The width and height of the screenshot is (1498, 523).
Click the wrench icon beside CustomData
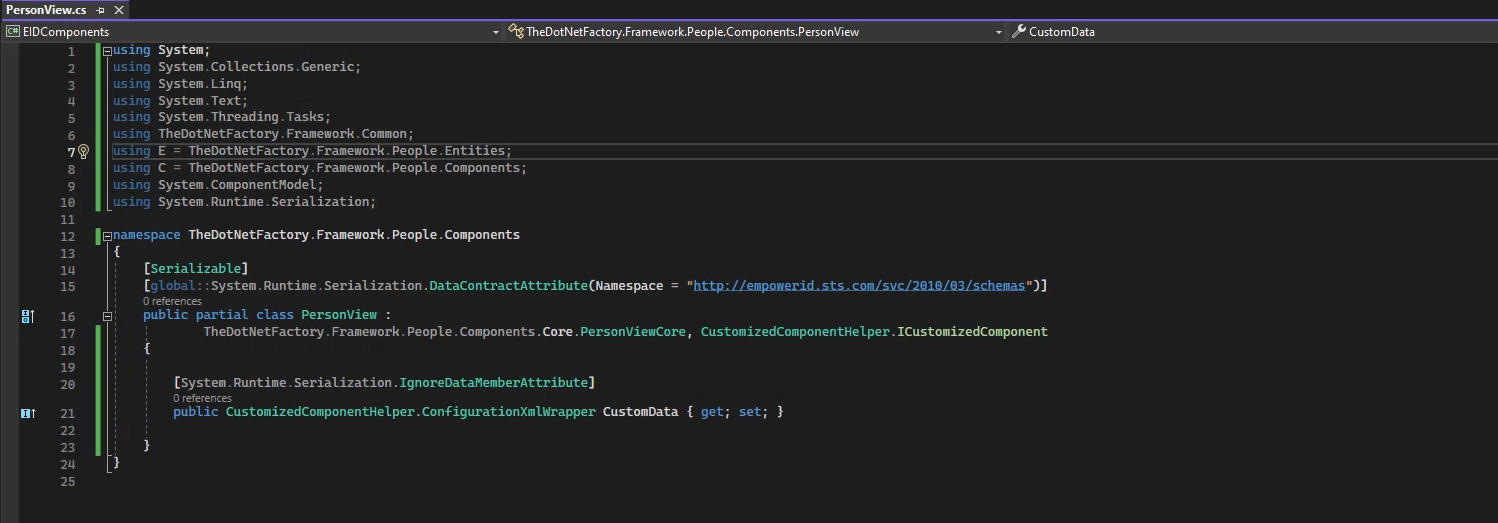coord(1018,32)
